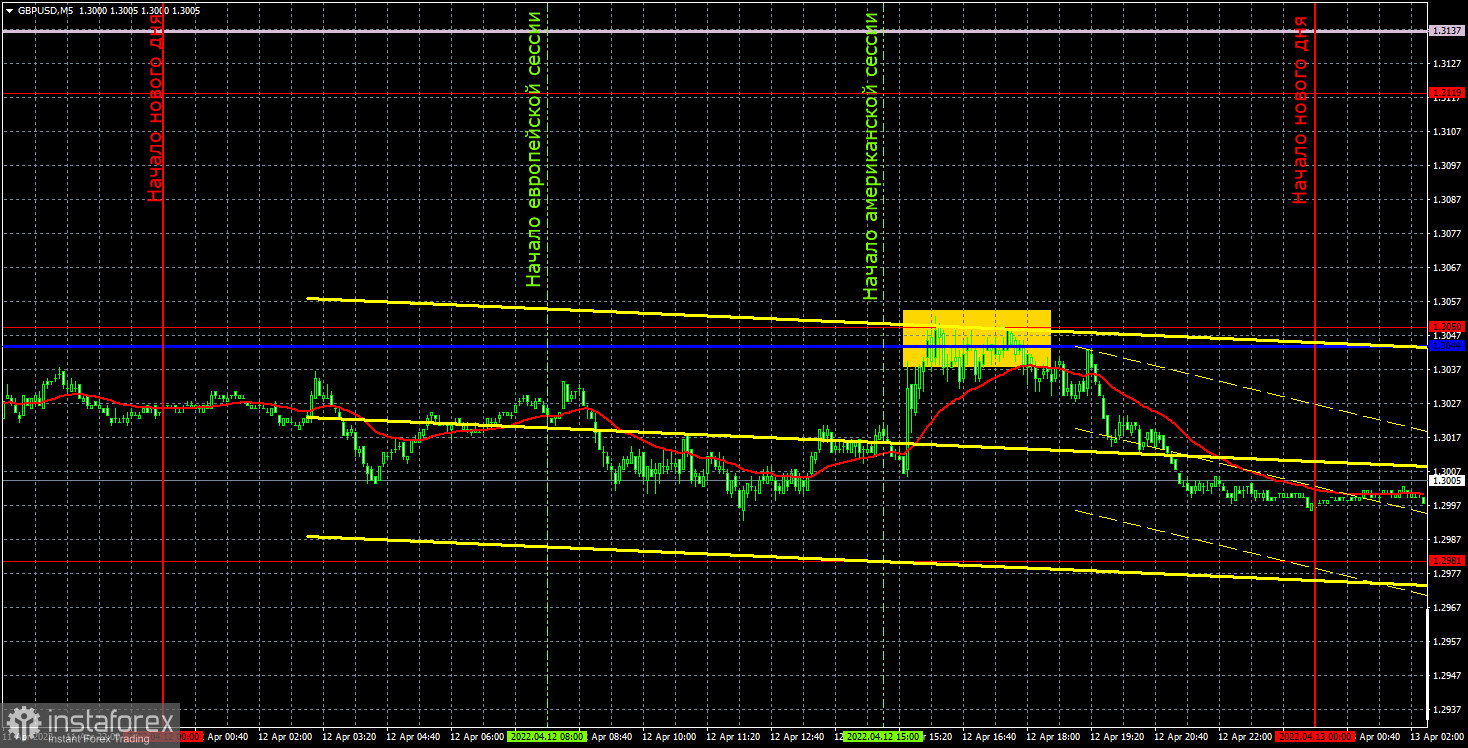Click the 12 Apr 10:00 time axis label
Screen dimensions: 1468x748
click(670, 736)
